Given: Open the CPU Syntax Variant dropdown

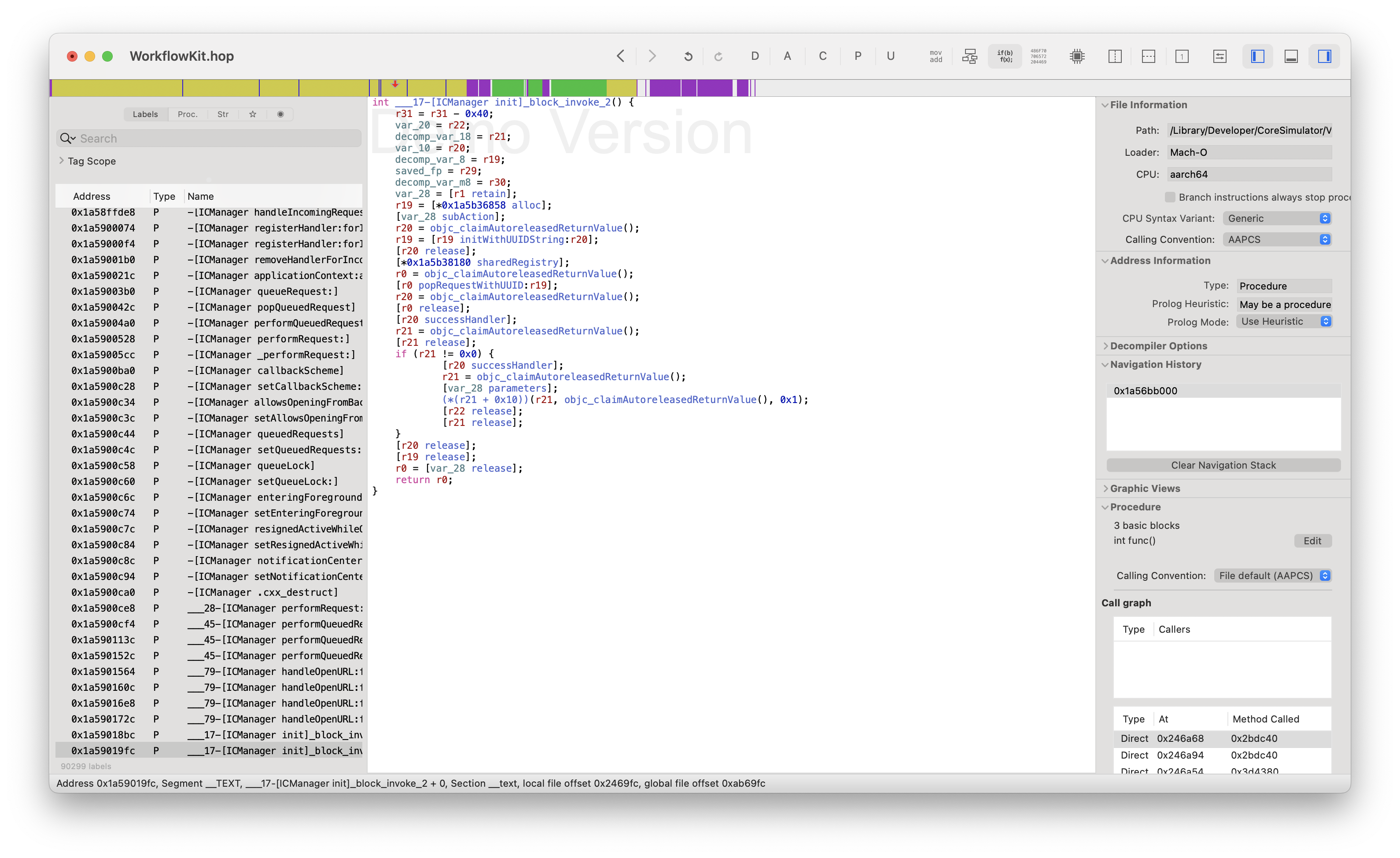Looking at the screenshot, I should click(1277, 218).
